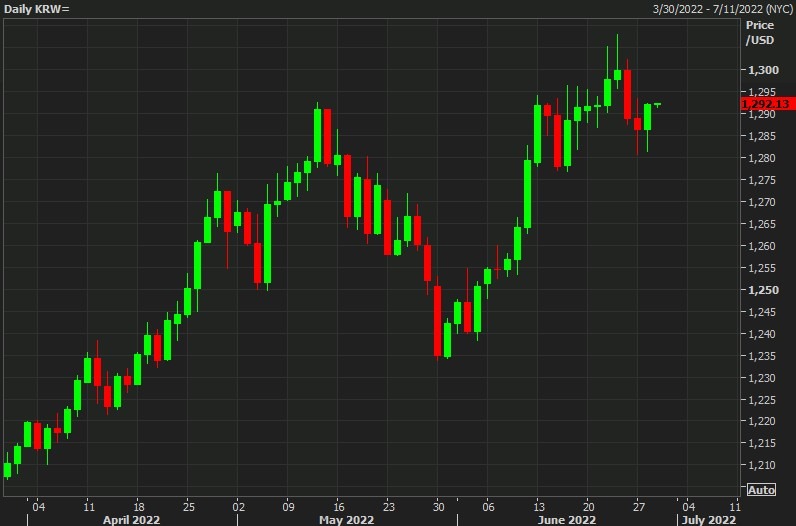This screenshot has height=526, width=796.
Task: Click the 1,240 price axis label
Action: (761, 334)
